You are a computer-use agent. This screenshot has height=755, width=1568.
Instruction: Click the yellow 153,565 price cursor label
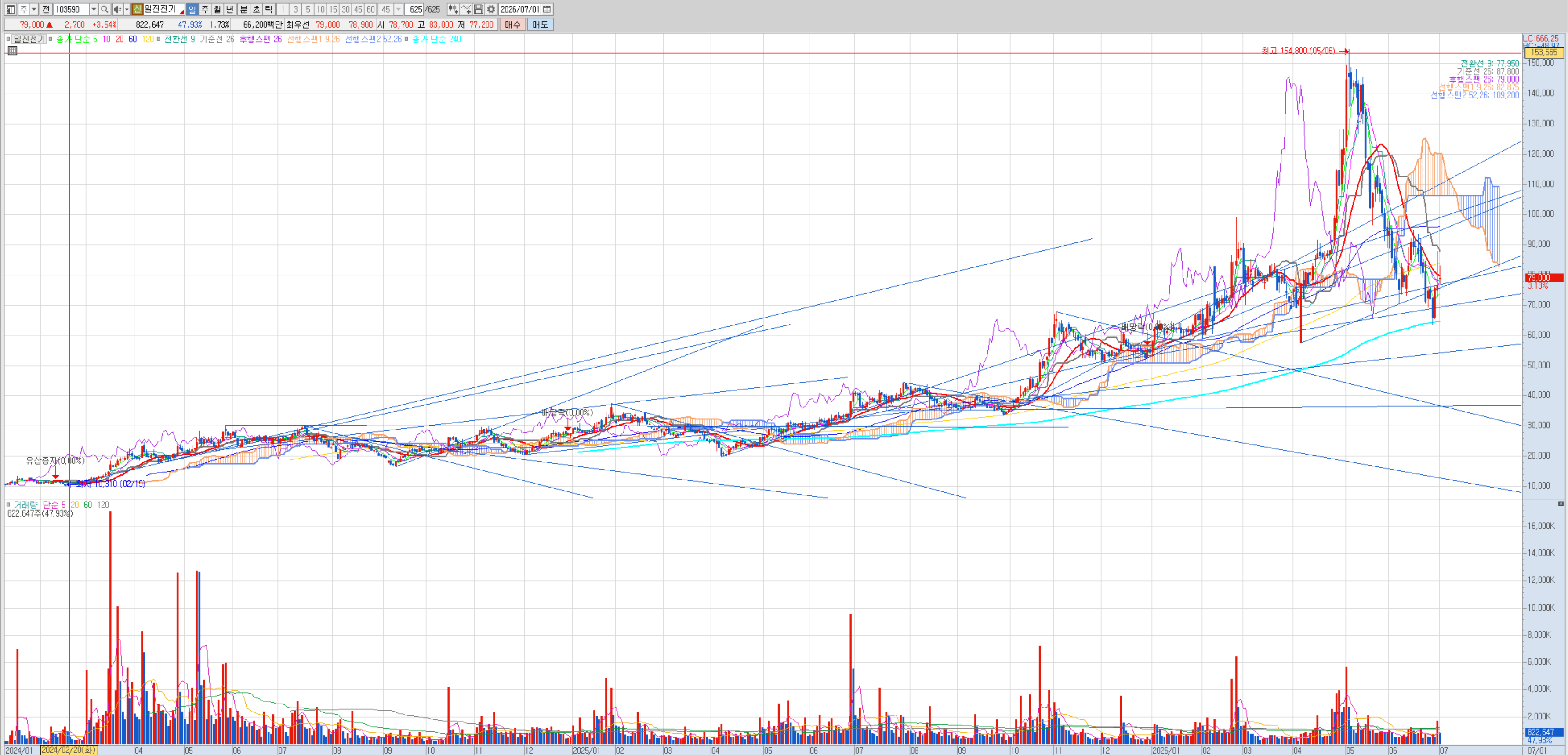point(1544,53)
